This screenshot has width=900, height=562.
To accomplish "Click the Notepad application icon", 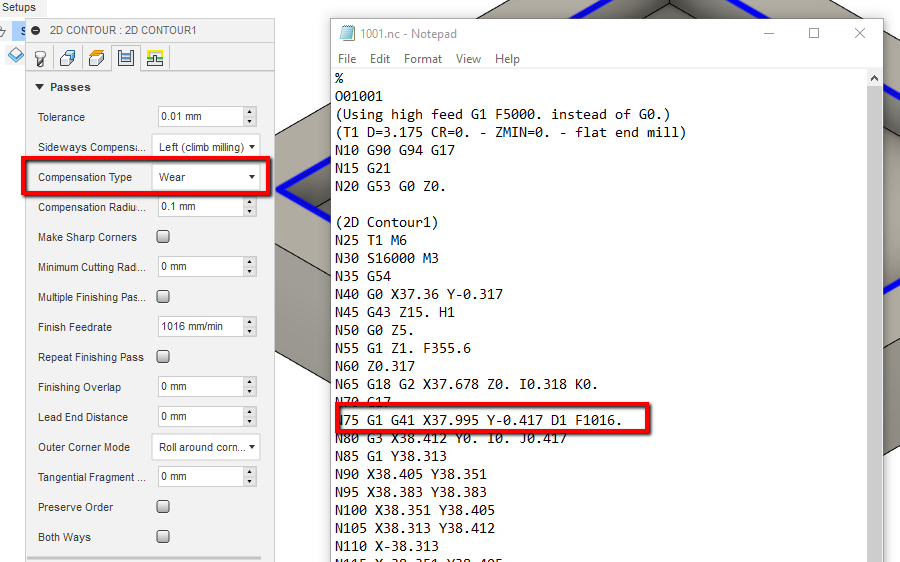I will pos(347,33).
